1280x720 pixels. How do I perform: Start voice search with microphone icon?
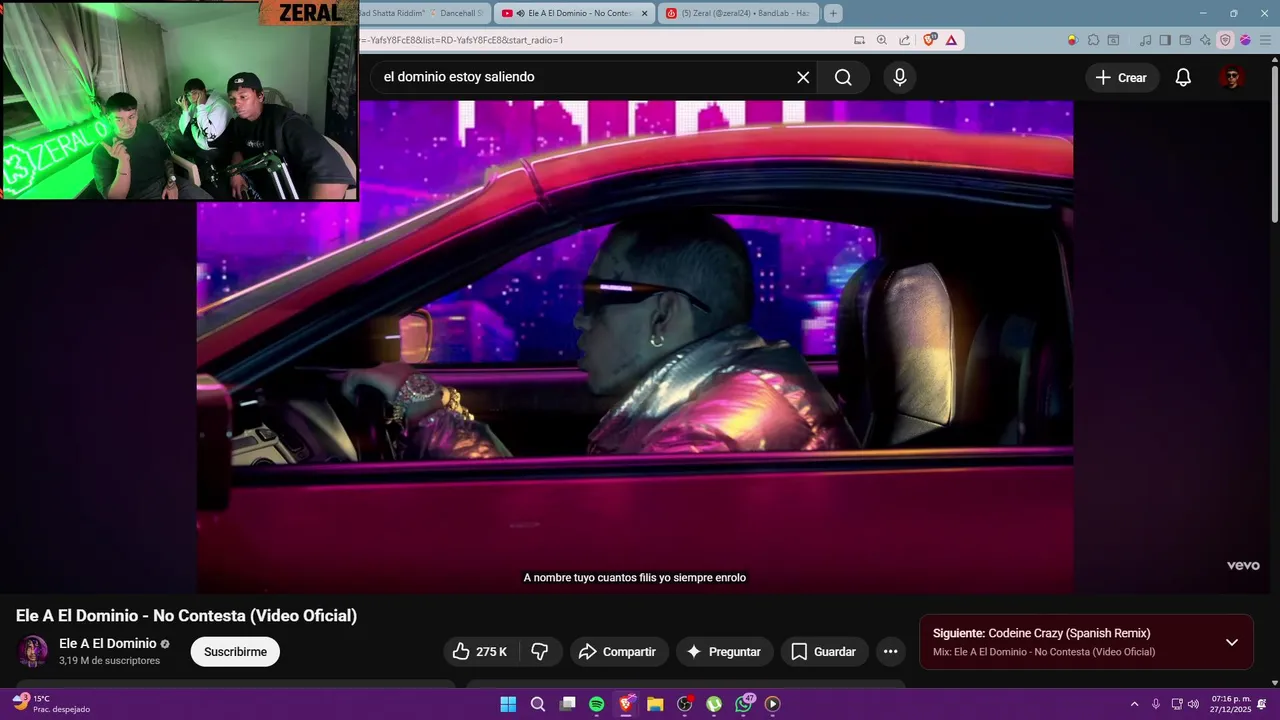(x=900, y=77)
